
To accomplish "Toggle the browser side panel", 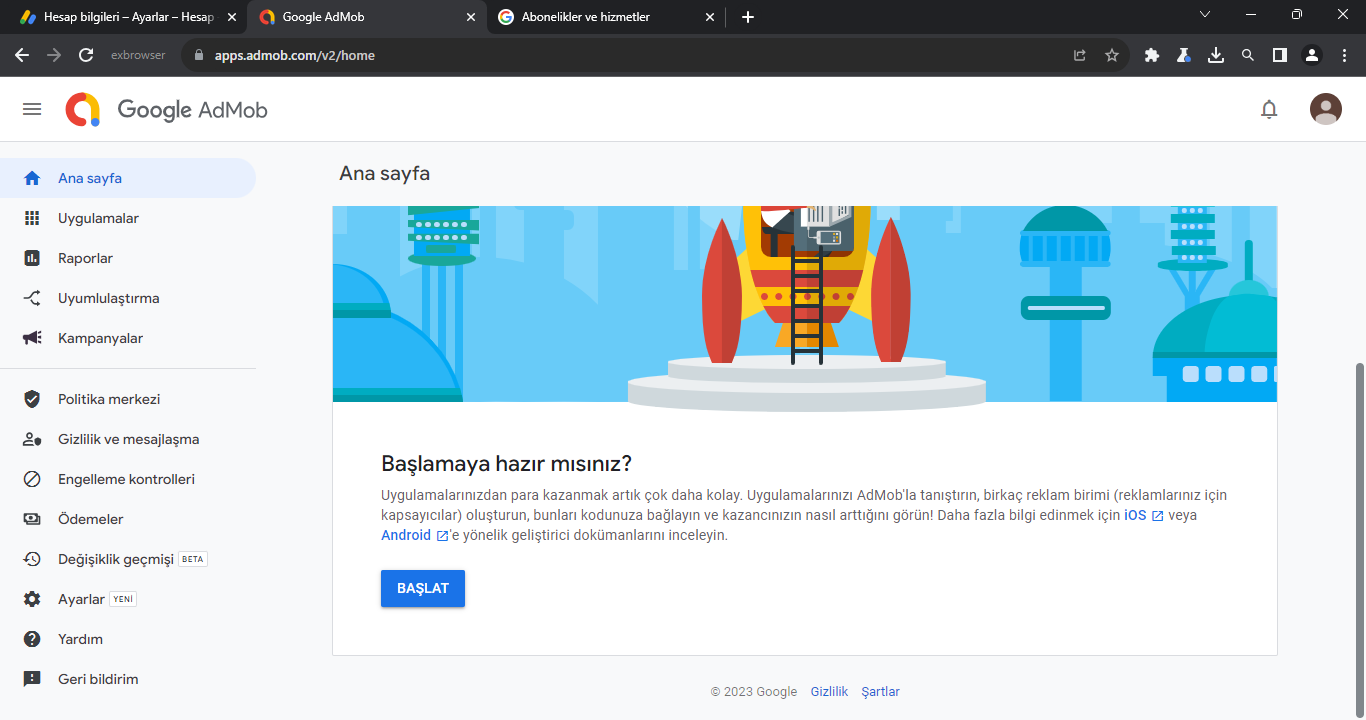I will [x=1280, y=56].
